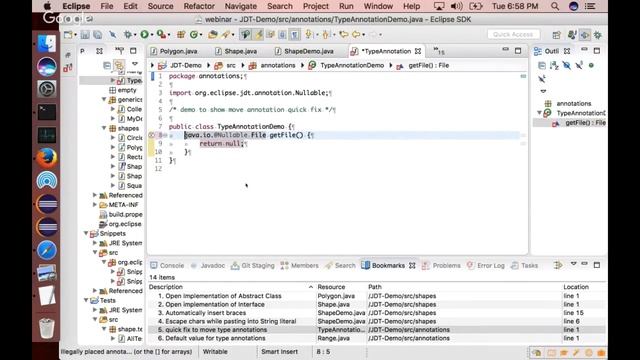This screenshot has height=360, width=640.
Task: Open Finder from the Dock
Action: click(x=47, y=43)
